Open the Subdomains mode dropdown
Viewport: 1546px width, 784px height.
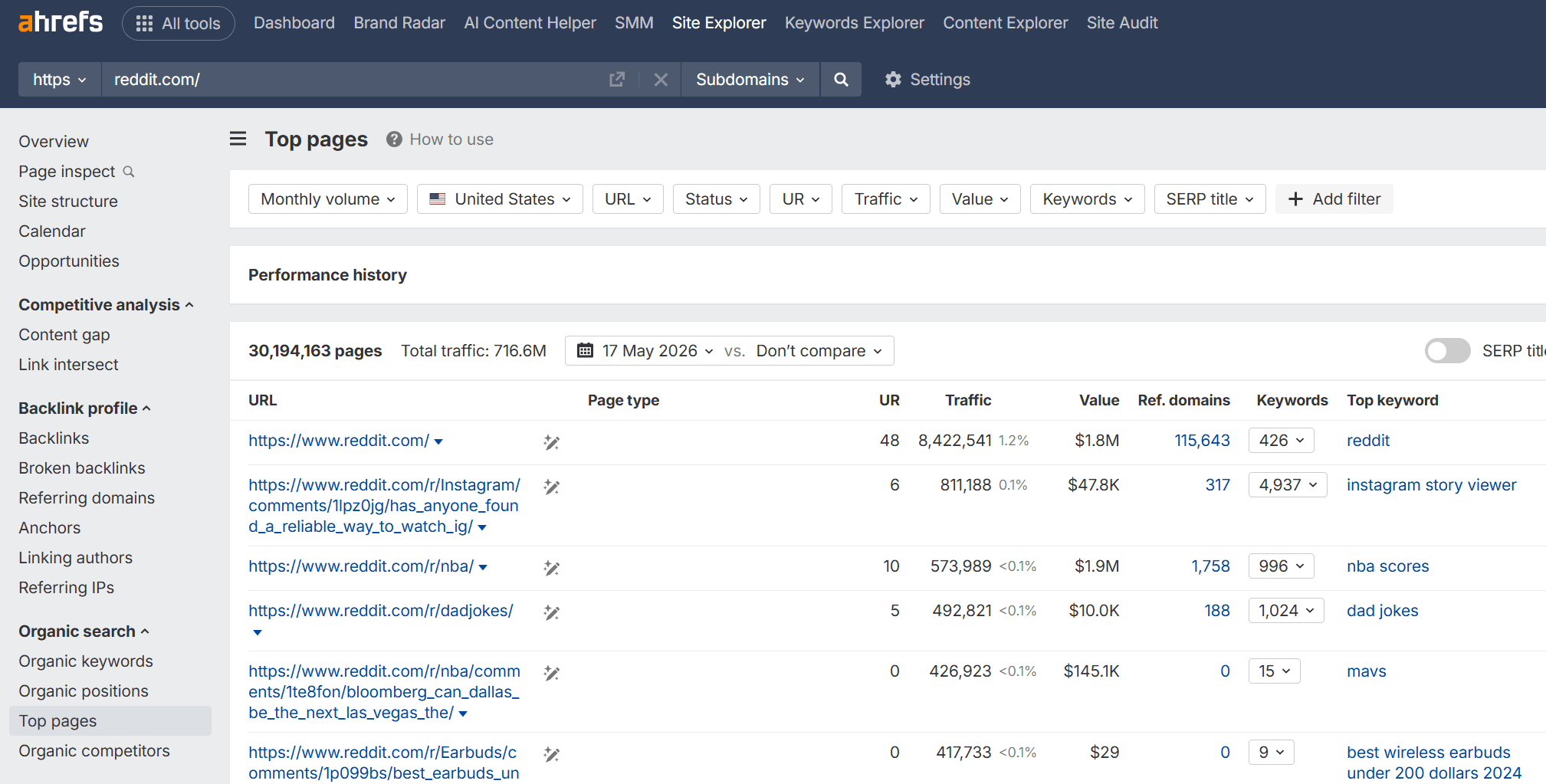point(750,80)
